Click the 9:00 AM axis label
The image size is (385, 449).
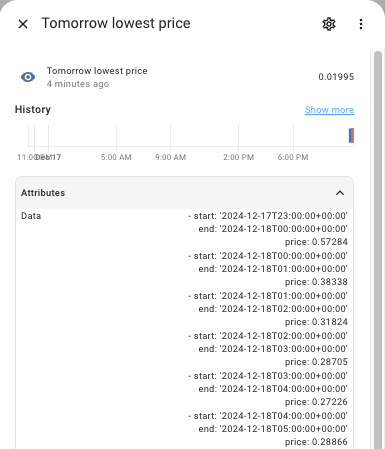pos(170,157)
